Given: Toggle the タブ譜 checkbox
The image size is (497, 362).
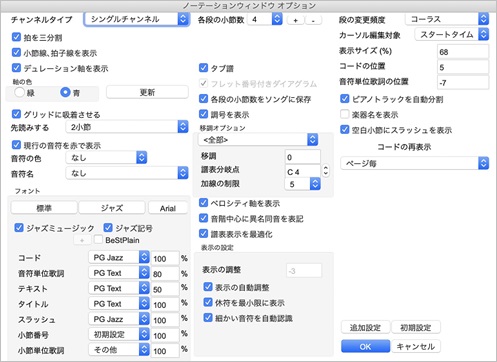Looking at the screenshot, I should (x=203, y=68).
